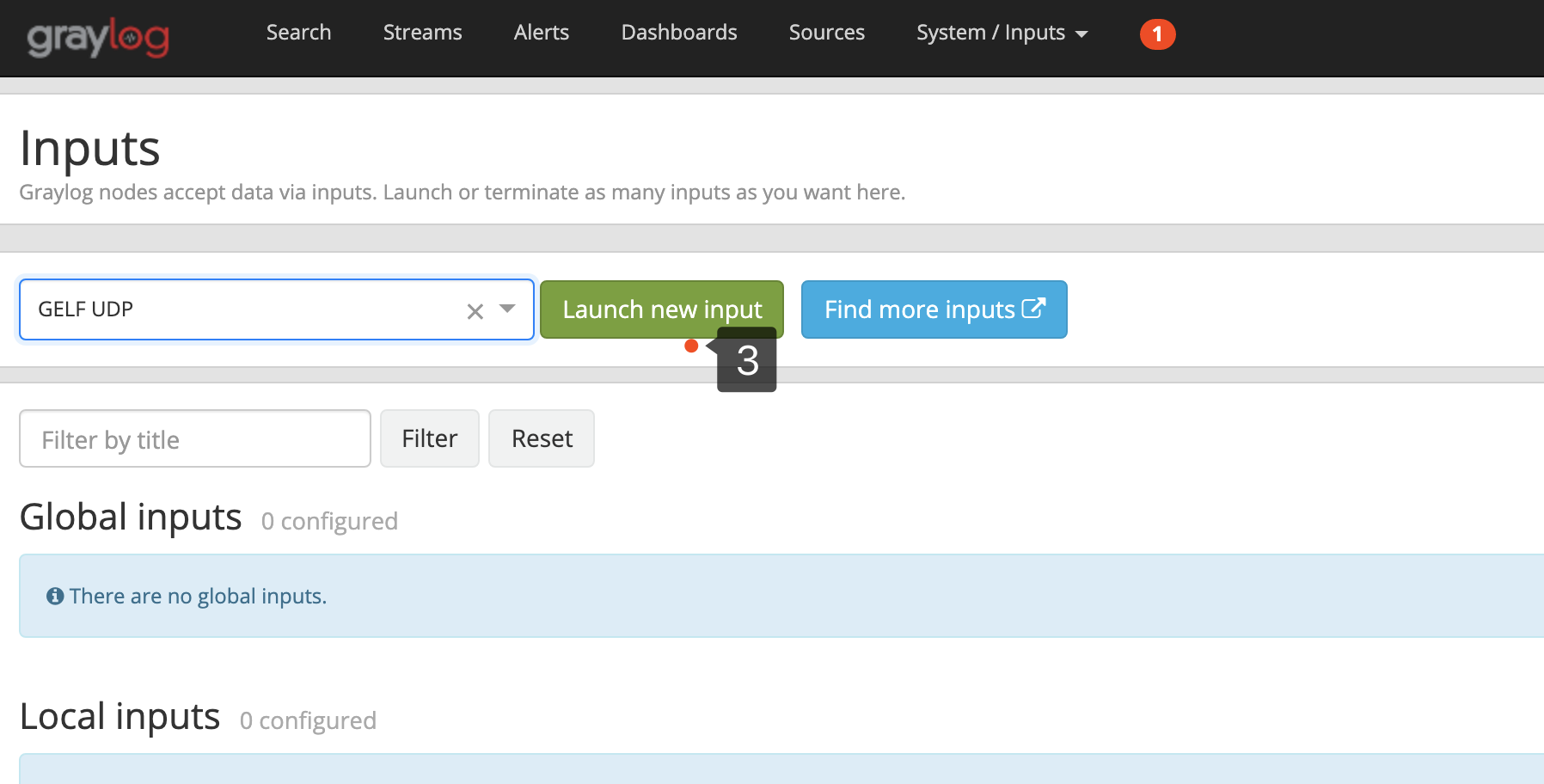Click the info icon in global inputs notice

coord(55,596)
